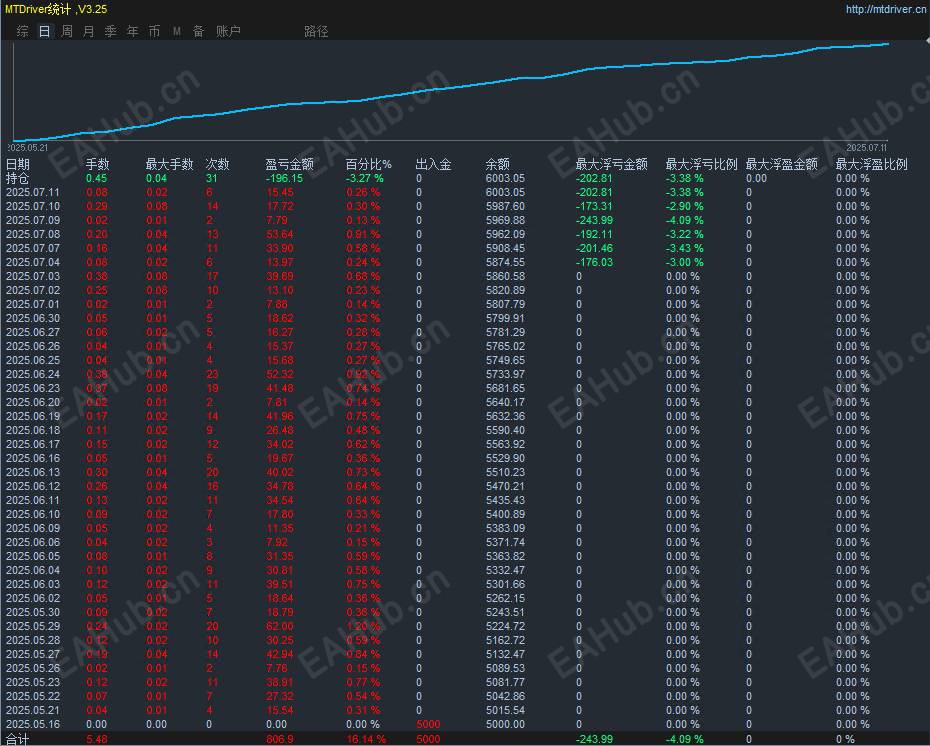Select the 2025.05.21 date row
The width and height of the screenshot is (930, 746).
(x=33, y=710)
